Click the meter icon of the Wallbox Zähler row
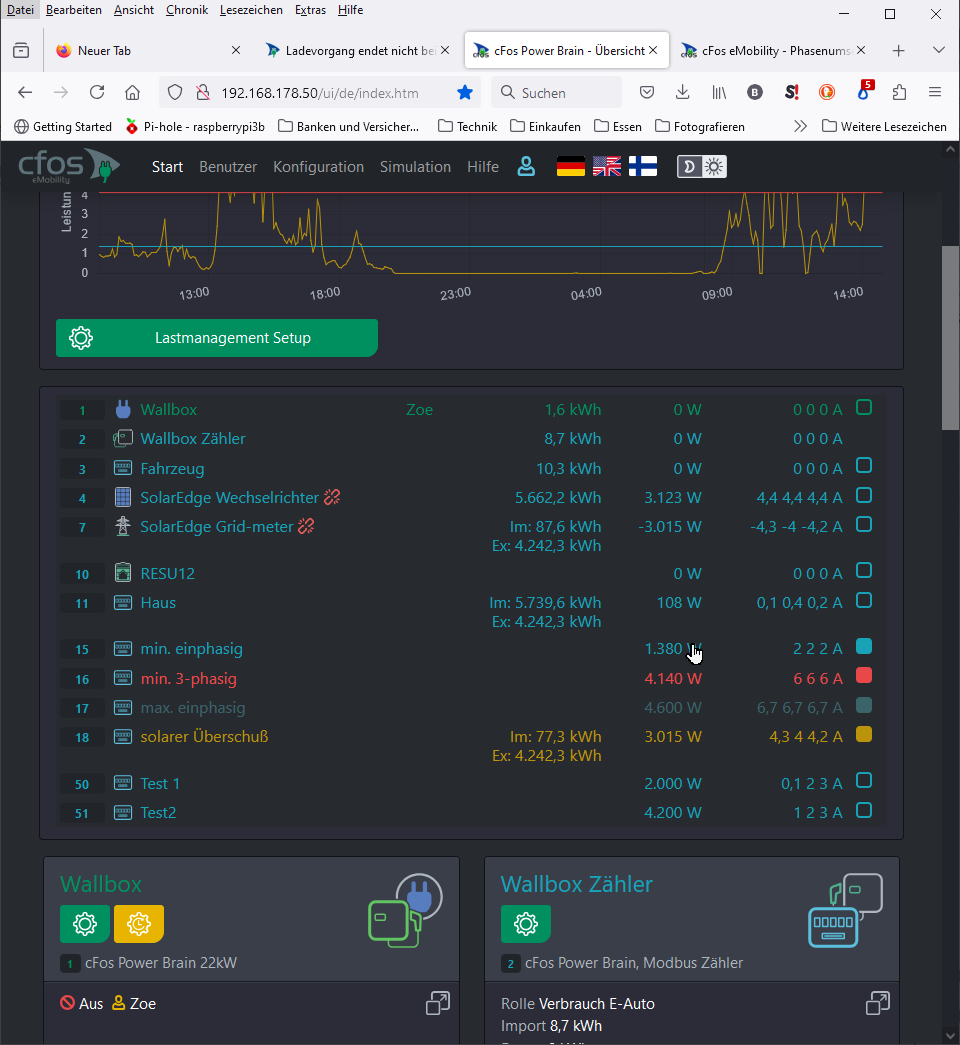This screenshot has height=1045, width=960. (x=123, y=439)
